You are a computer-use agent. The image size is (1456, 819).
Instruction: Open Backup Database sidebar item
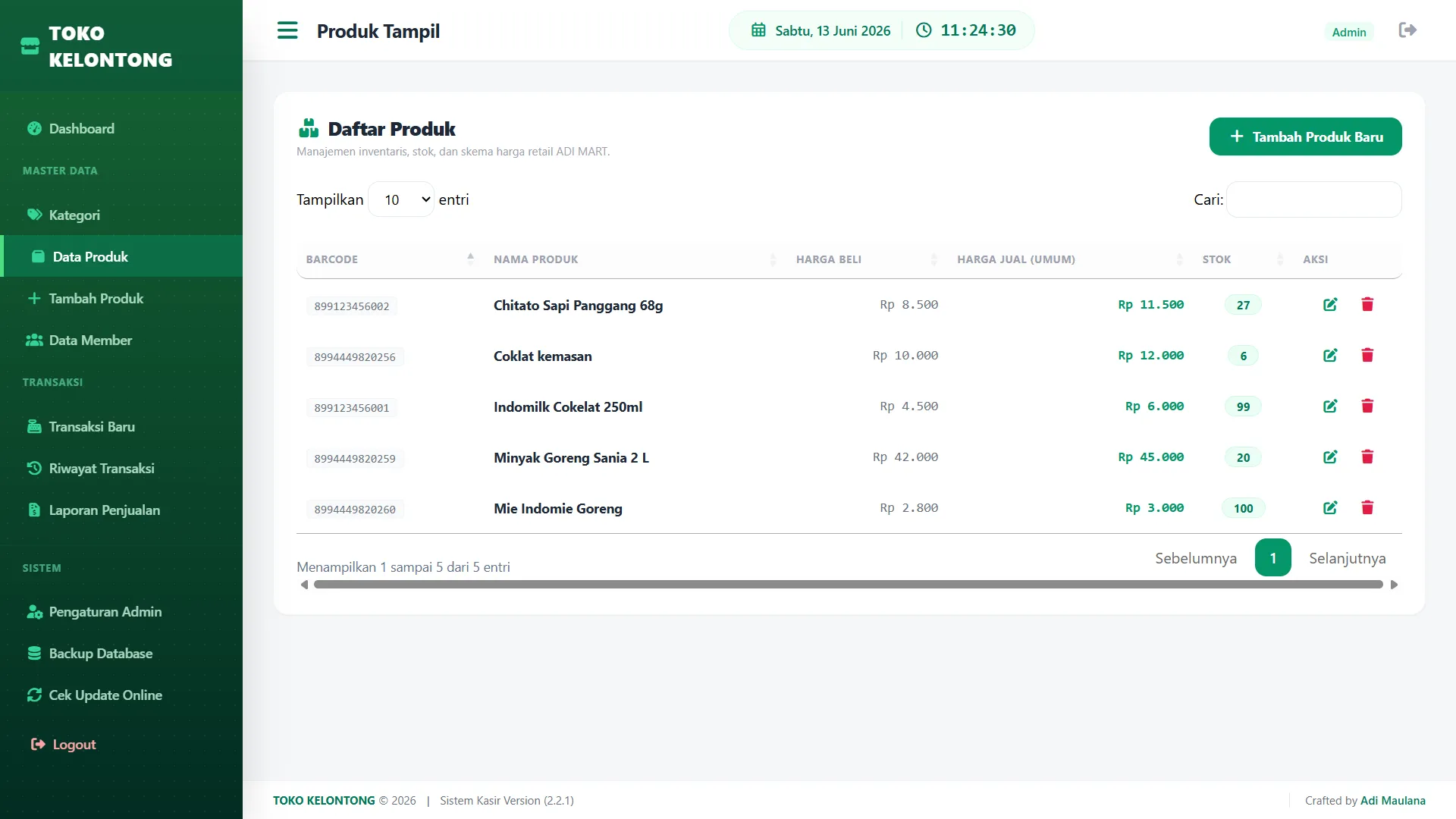click(x=121, y=654)
